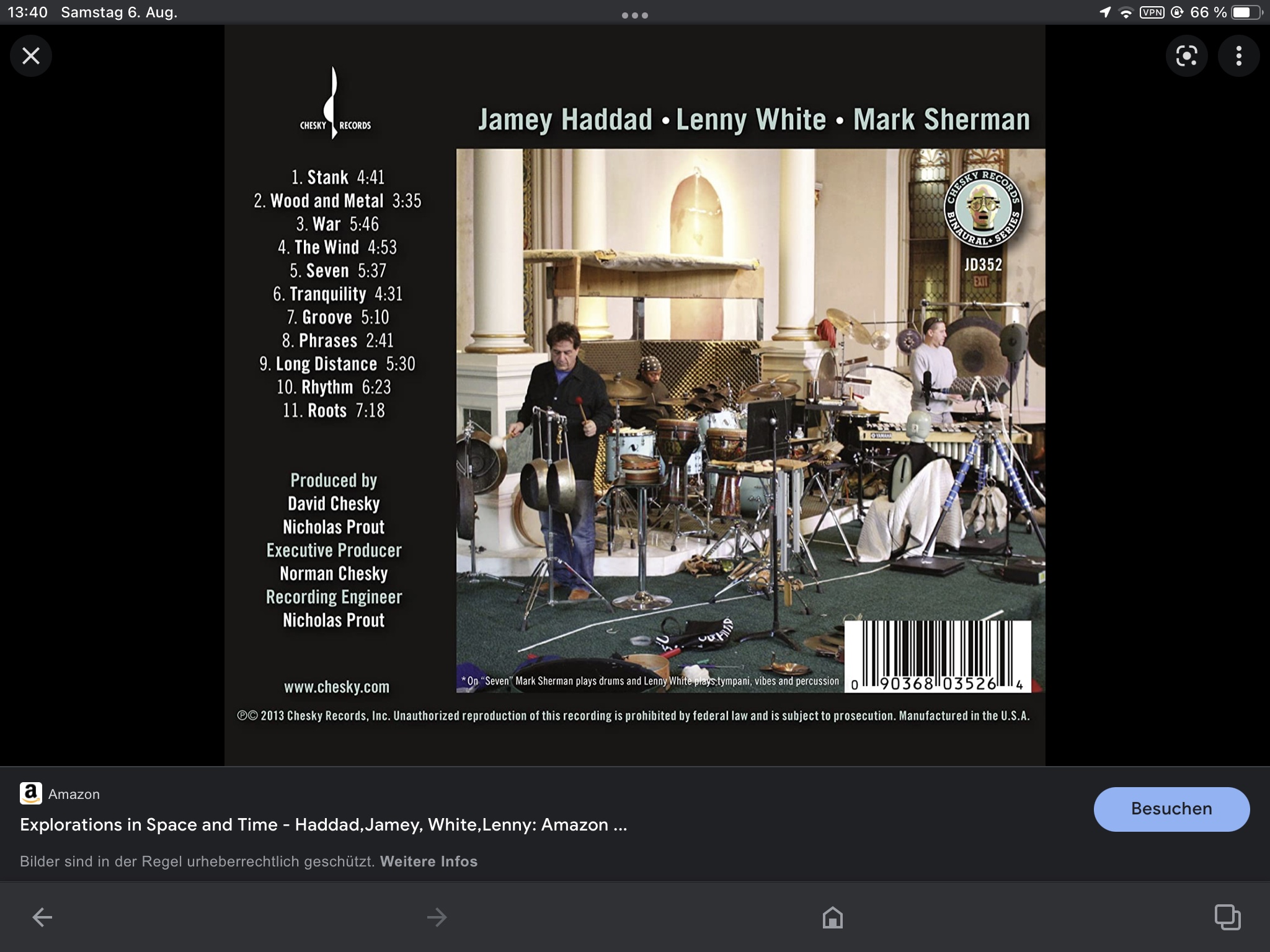Tap the name Lenny White
This screenshot has height=952, width=1270.
click(751, 120)
